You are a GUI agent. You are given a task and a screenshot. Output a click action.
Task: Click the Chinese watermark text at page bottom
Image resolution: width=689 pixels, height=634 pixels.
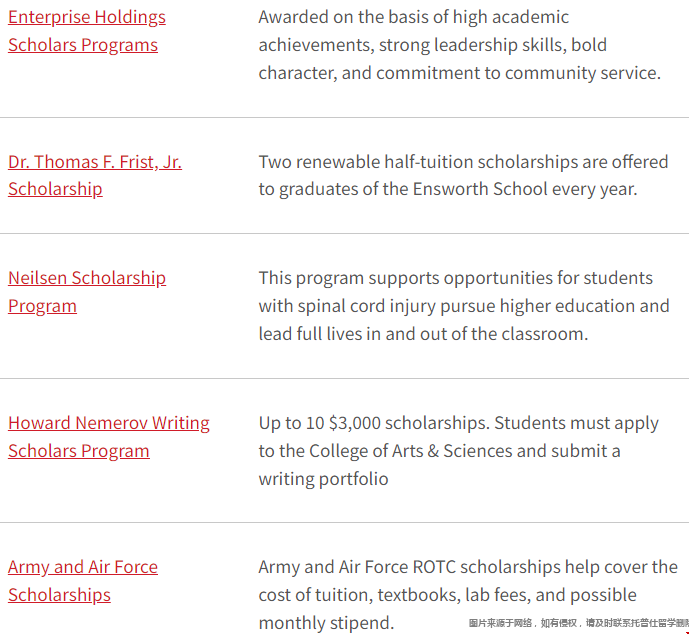(579, 623)
